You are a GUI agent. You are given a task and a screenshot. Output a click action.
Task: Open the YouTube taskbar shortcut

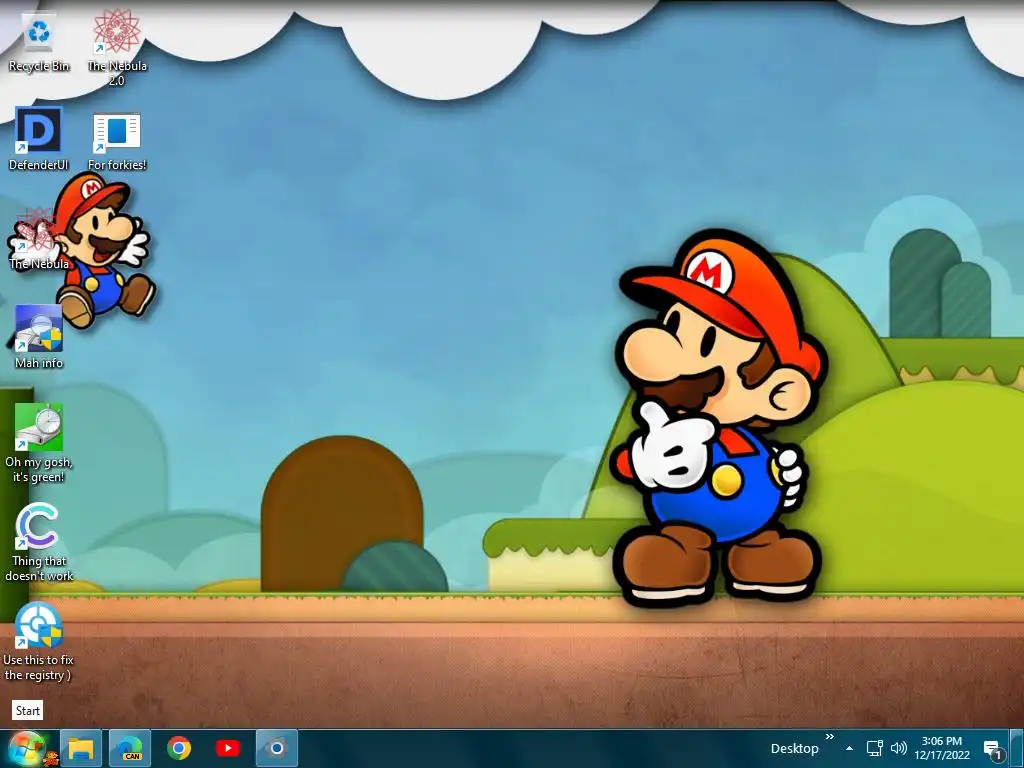point(228,748)
